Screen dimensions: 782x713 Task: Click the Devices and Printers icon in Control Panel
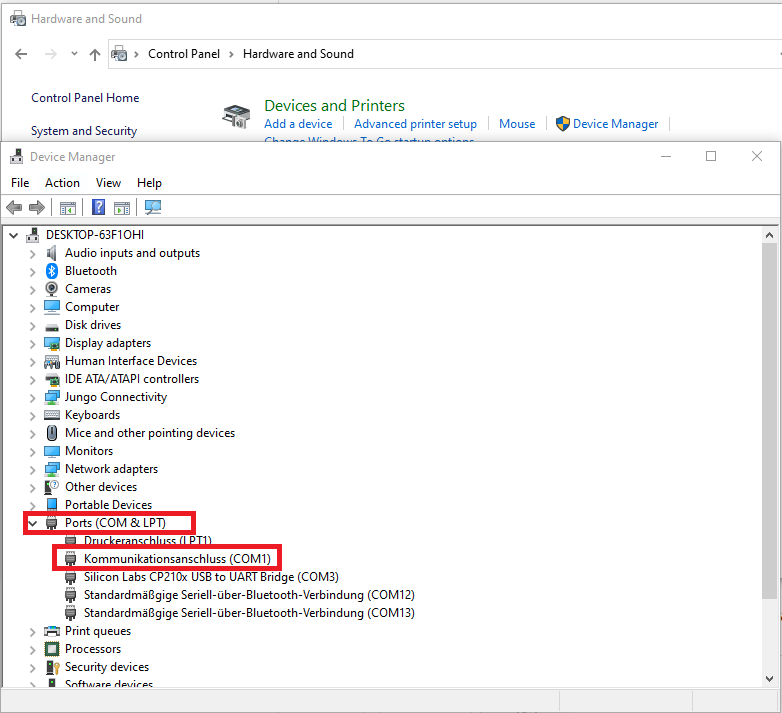tap(236, 116)
